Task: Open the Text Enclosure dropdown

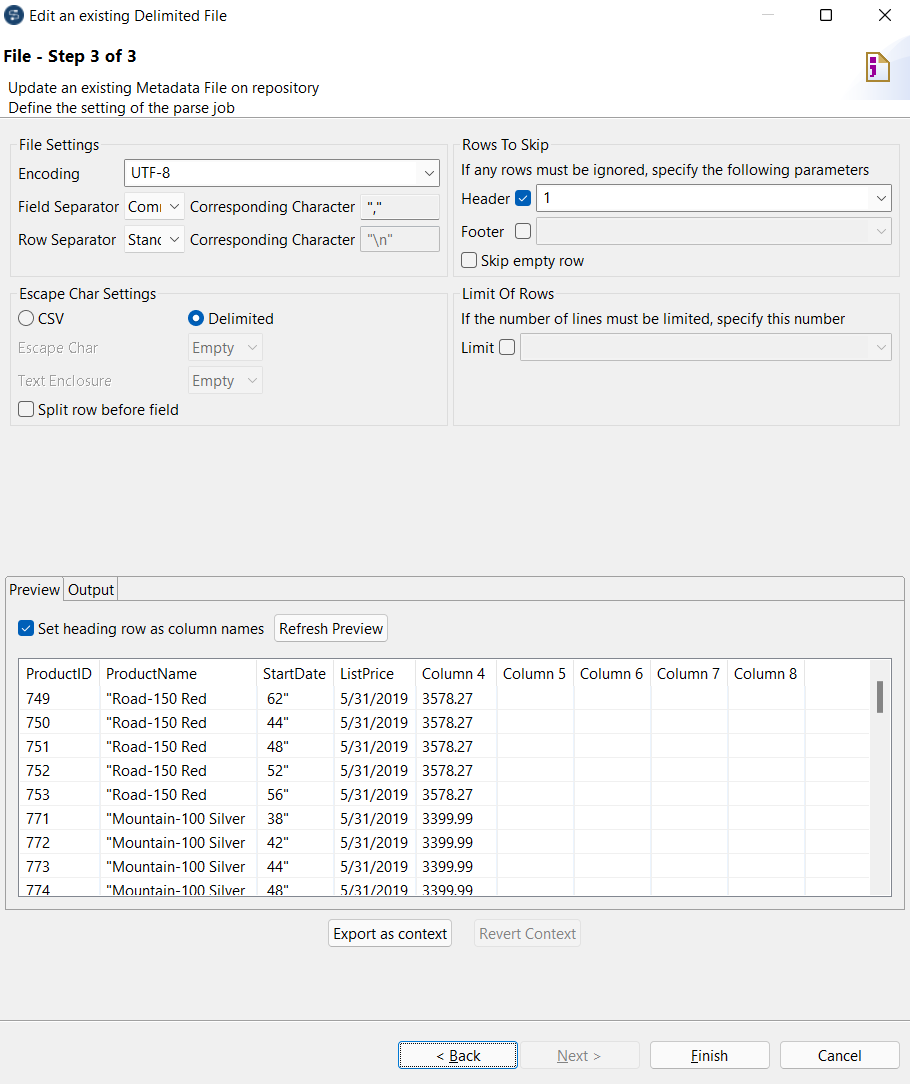Action: [225, 381]
